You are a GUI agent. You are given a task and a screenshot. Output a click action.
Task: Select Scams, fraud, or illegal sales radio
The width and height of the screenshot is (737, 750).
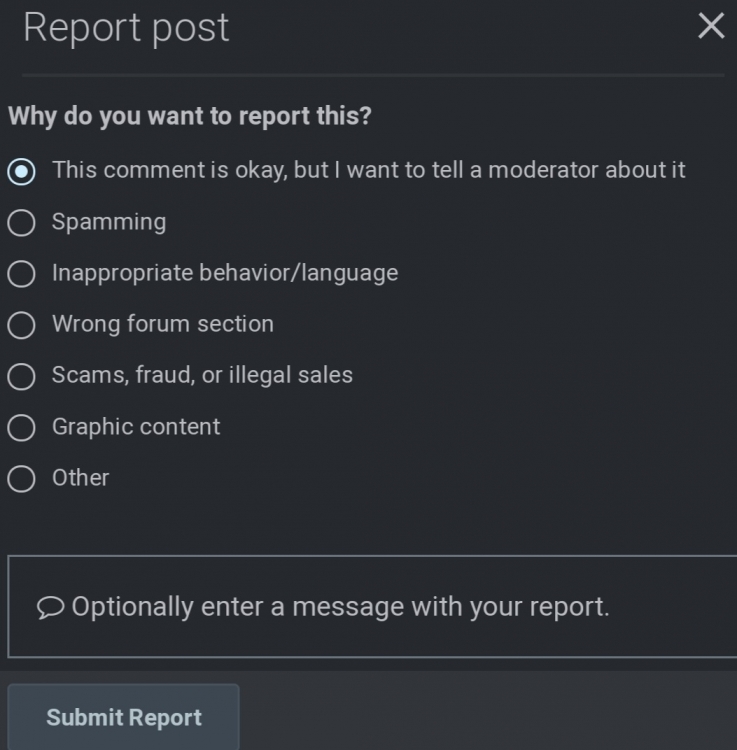coord(21,376)
